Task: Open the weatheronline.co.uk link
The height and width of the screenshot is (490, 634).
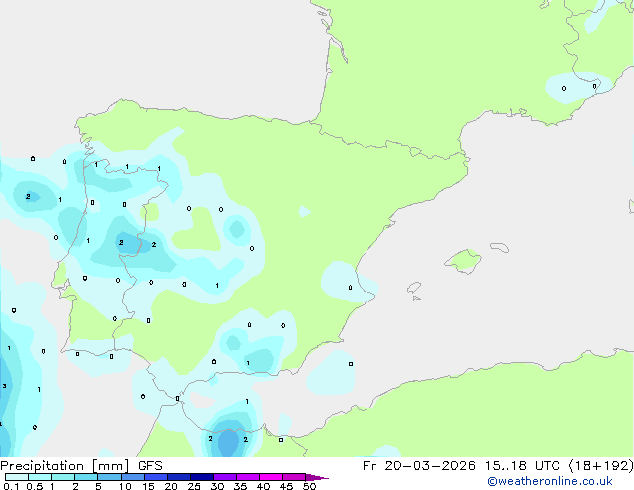Action: point(550,481)
